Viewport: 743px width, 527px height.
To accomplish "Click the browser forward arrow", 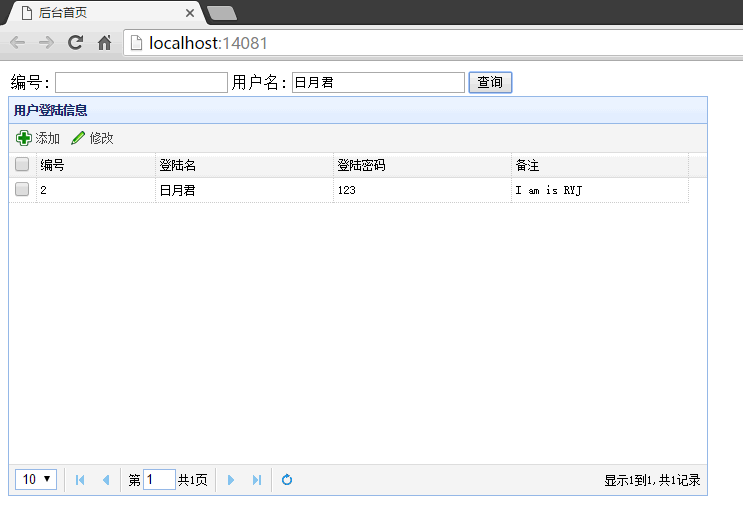I will (x=46, y=43).
